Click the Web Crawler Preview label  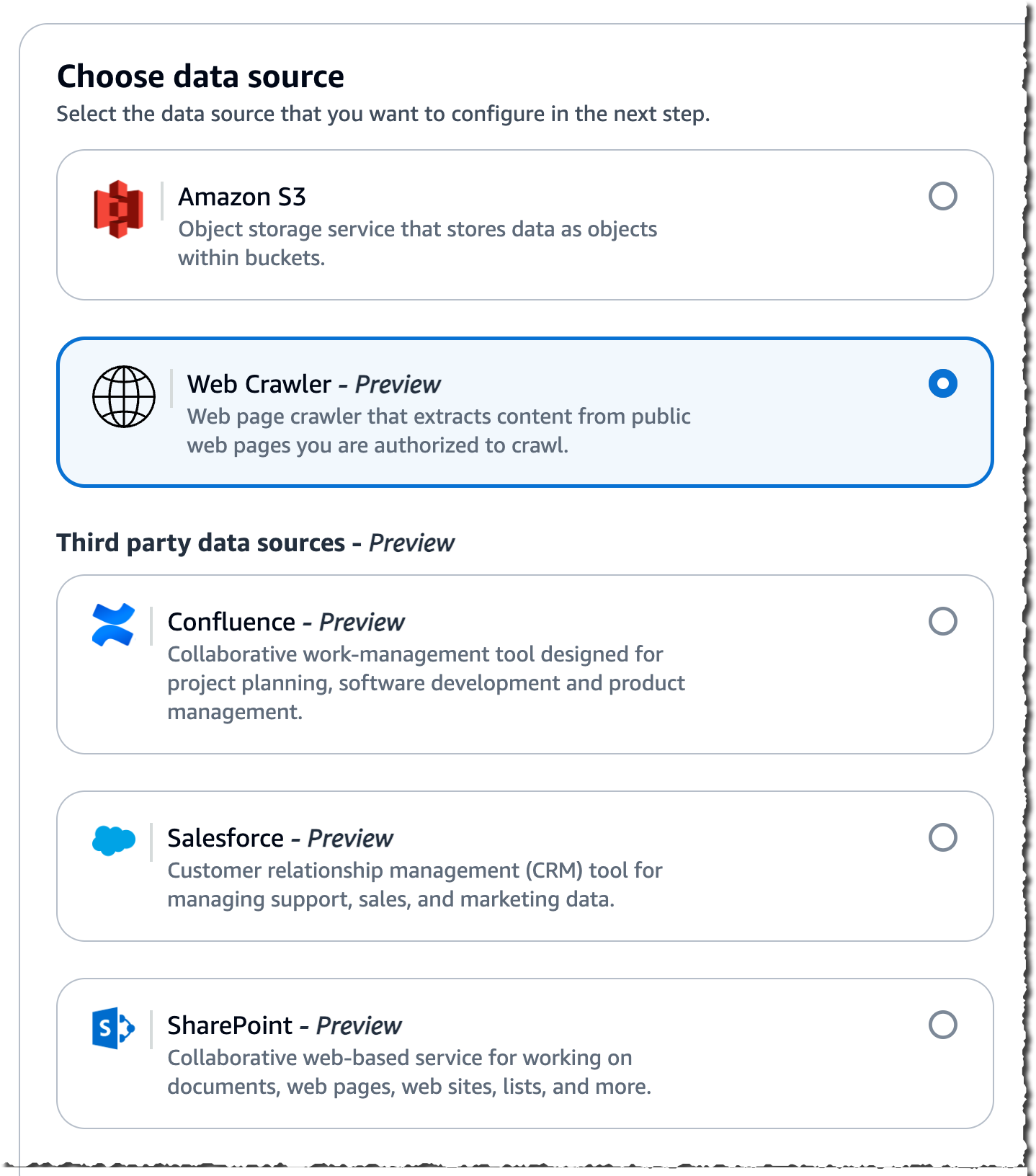[x=397, y=384]
